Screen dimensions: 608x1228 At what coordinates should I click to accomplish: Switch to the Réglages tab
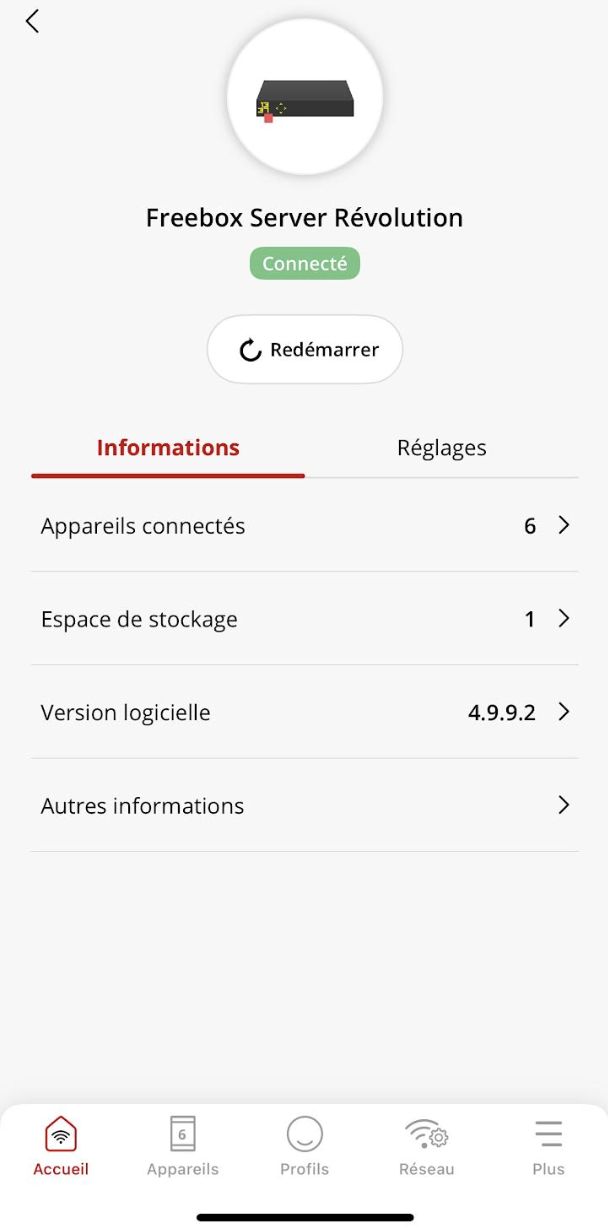tap(441, 448)
